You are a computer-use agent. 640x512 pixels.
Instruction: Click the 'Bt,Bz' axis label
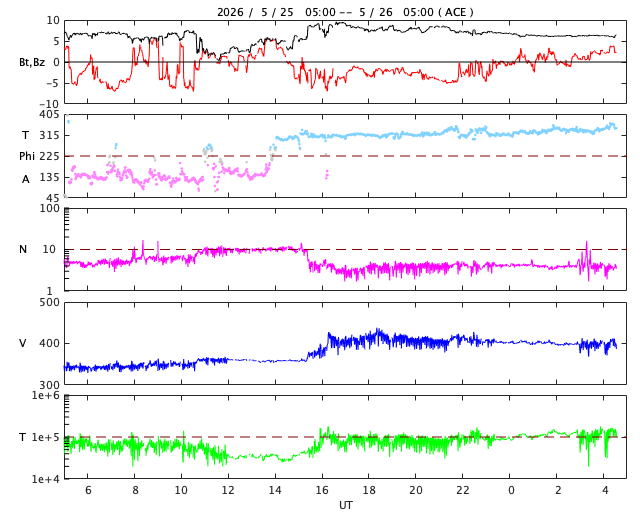tap(31, 62)
